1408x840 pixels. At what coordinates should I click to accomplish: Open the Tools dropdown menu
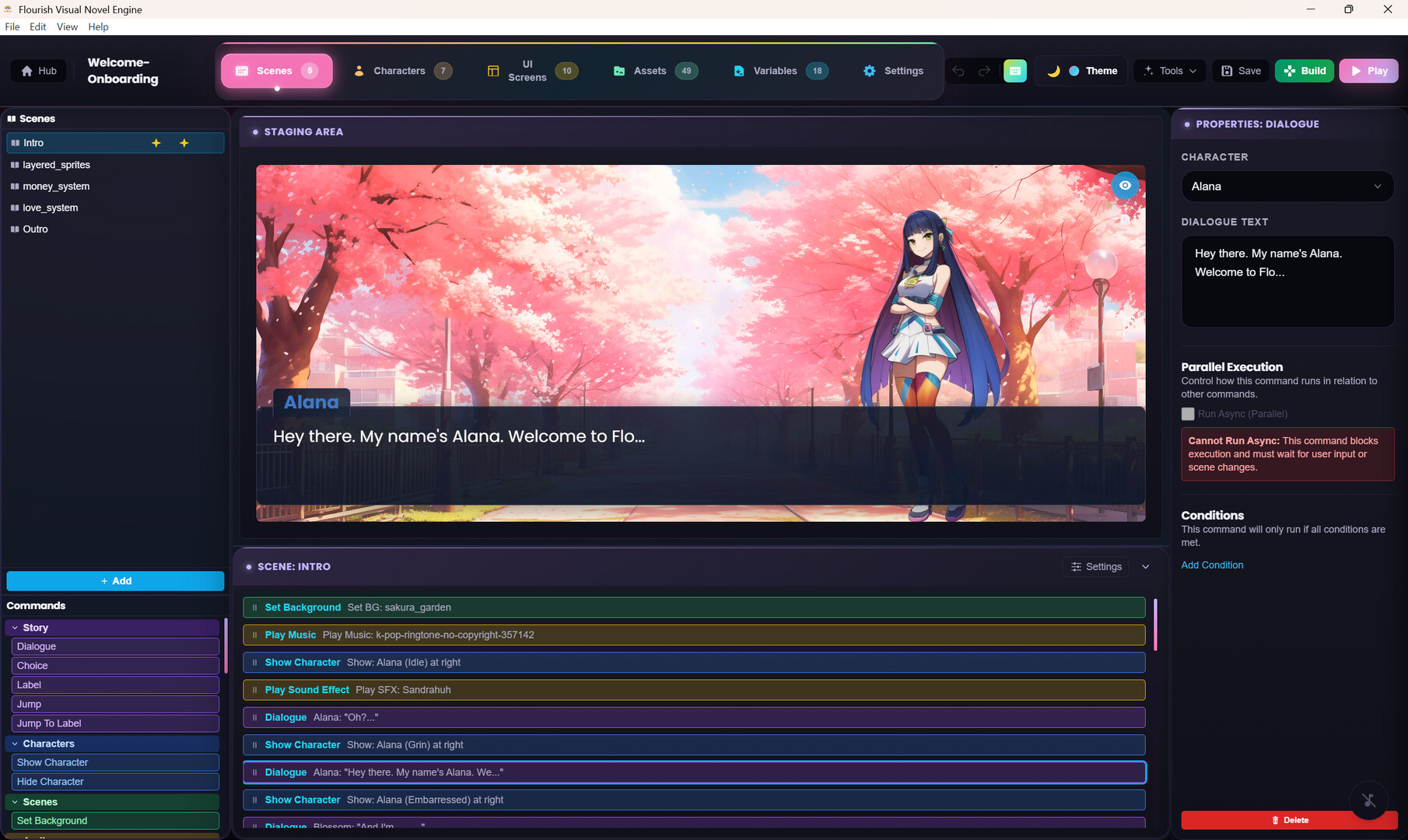click(x=1170, y=71)
